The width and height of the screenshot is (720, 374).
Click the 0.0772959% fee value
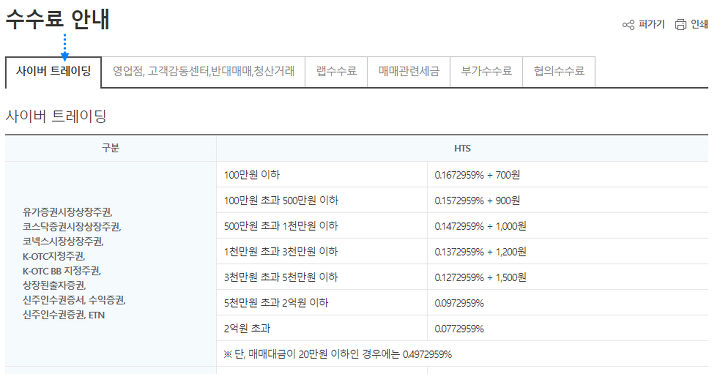(459, 329)
